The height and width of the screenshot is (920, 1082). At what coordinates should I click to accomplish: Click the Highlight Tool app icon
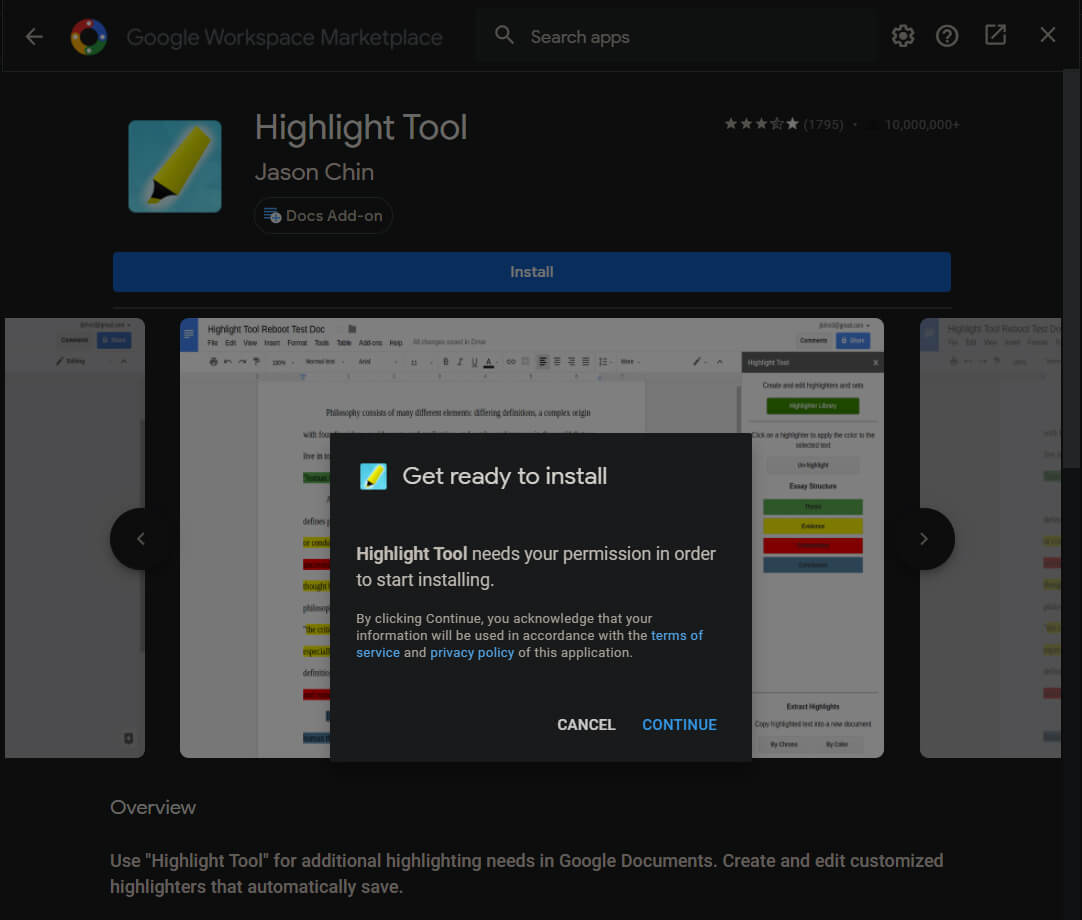coord(175,166)
